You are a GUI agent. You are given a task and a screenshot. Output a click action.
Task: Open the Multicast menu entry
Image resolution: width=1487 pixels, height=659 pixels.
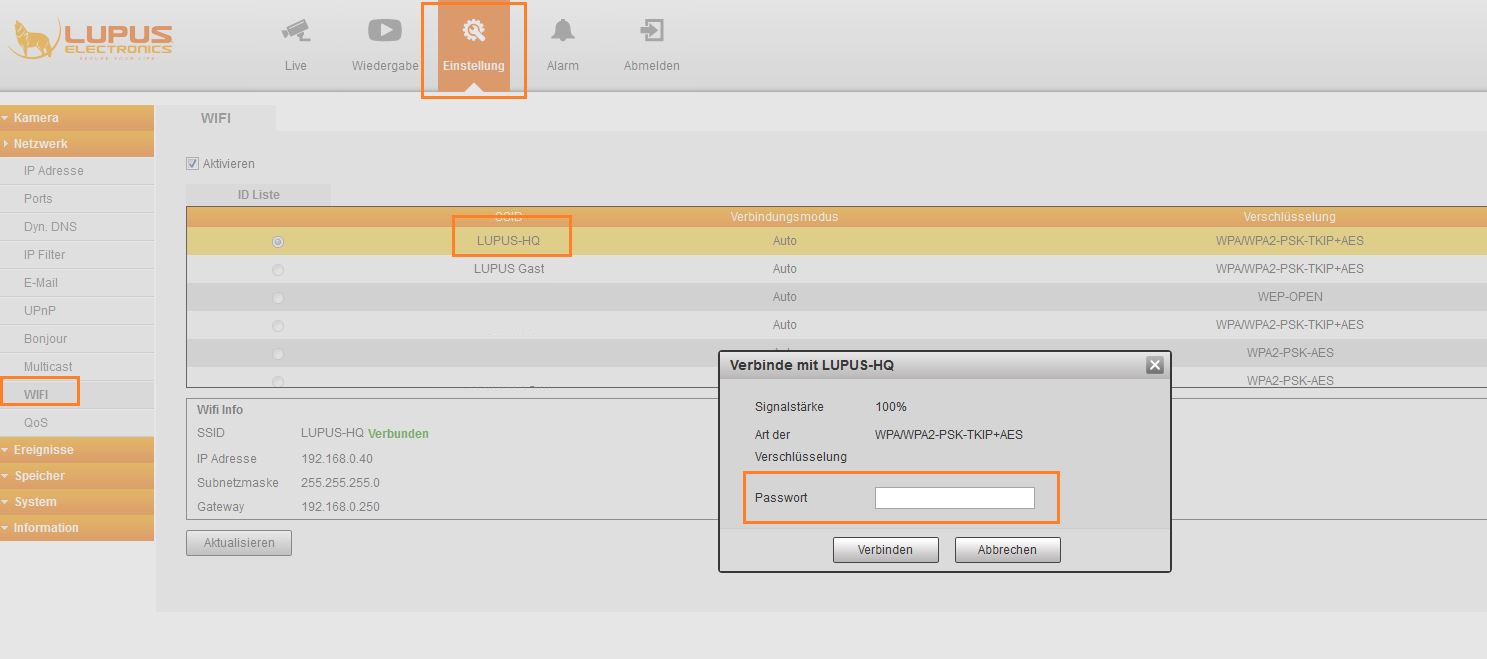coord(77,367)
